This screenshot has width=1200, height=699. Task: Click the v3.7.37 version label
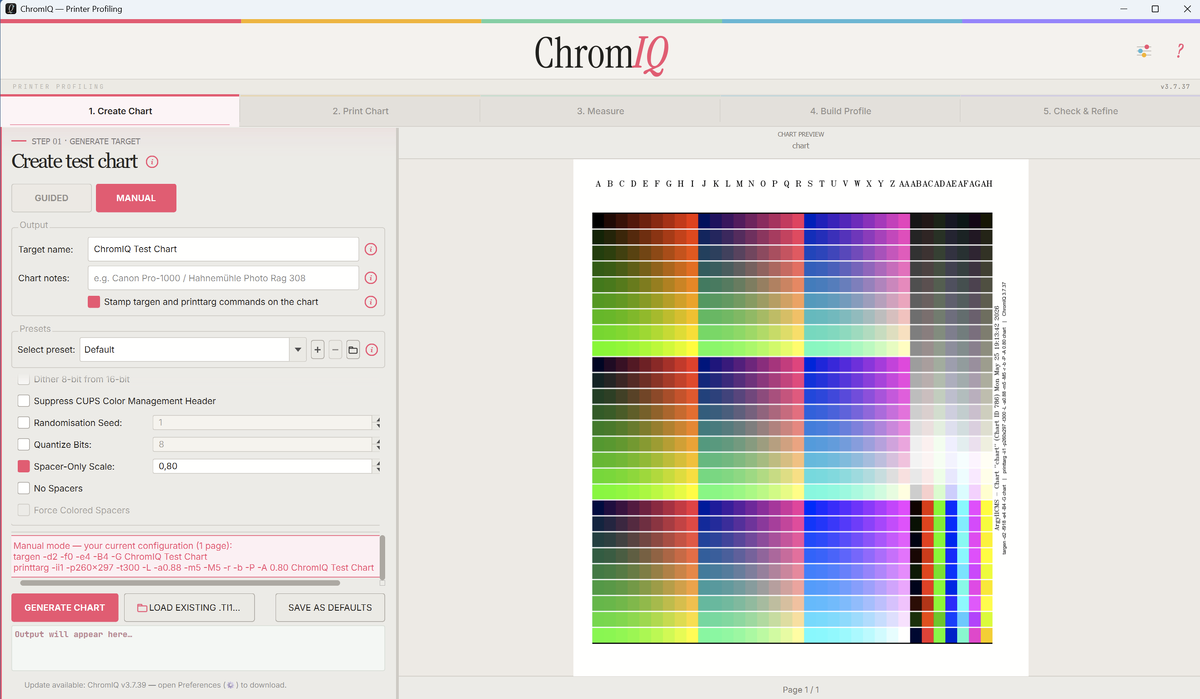(x=1175, y=87)
